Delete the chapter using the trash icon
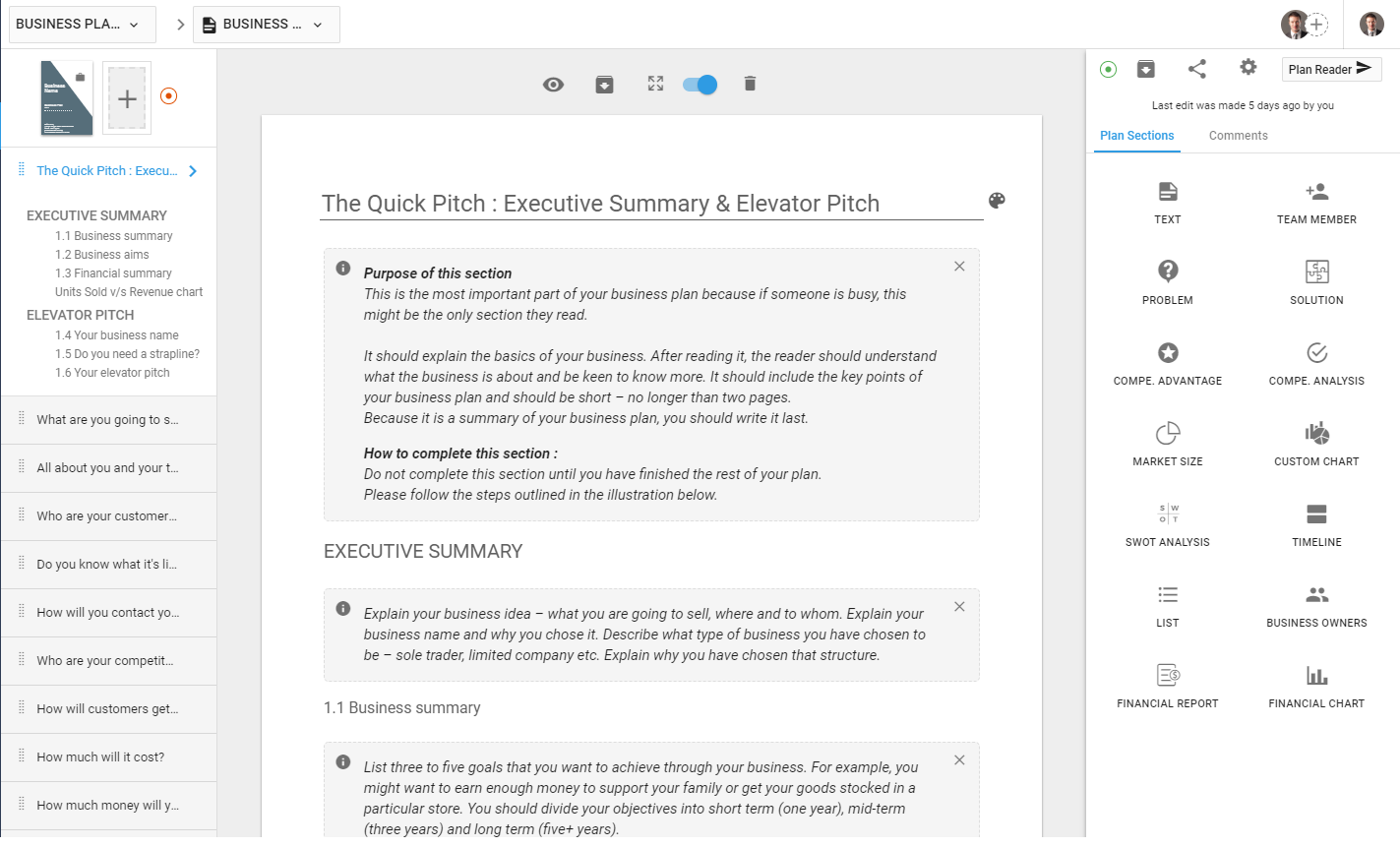 point(750,85)
